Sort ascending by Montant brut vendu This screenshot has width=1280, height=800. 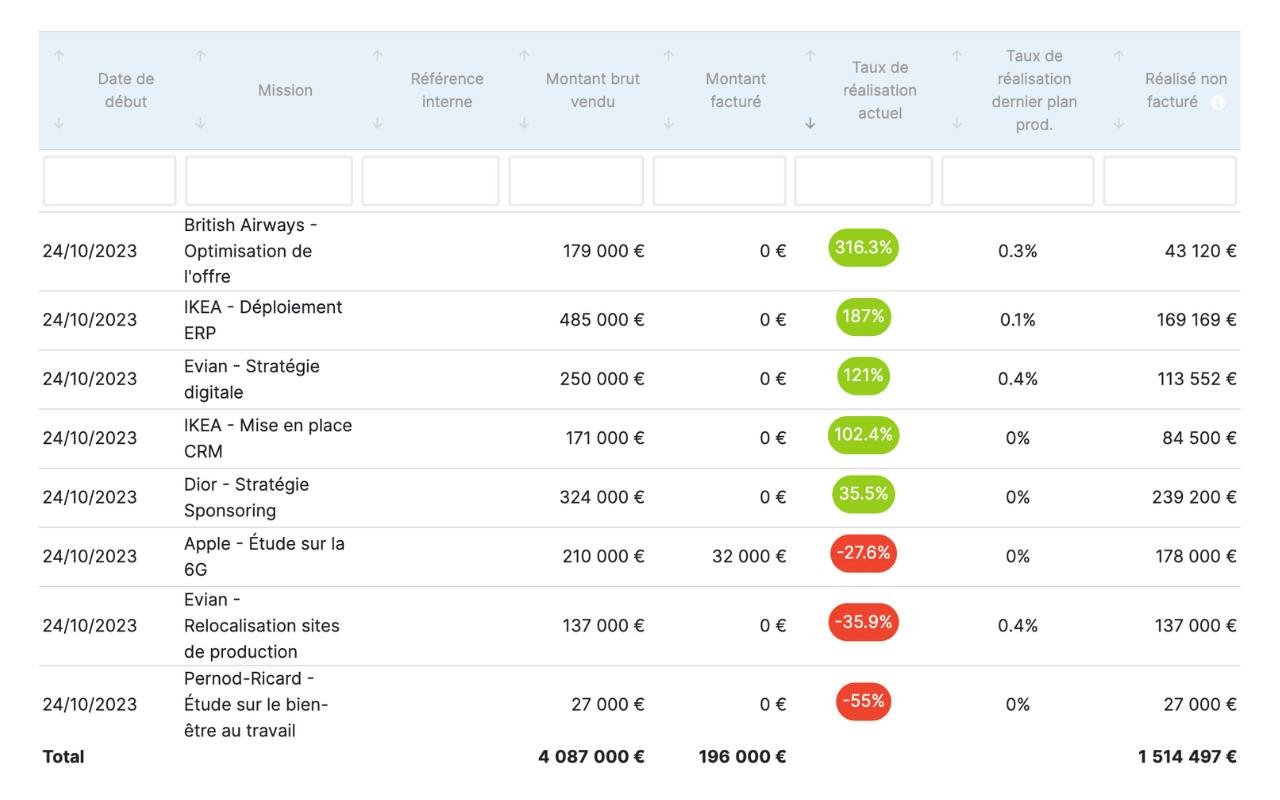pyautogui.click(x=524, y=57)
